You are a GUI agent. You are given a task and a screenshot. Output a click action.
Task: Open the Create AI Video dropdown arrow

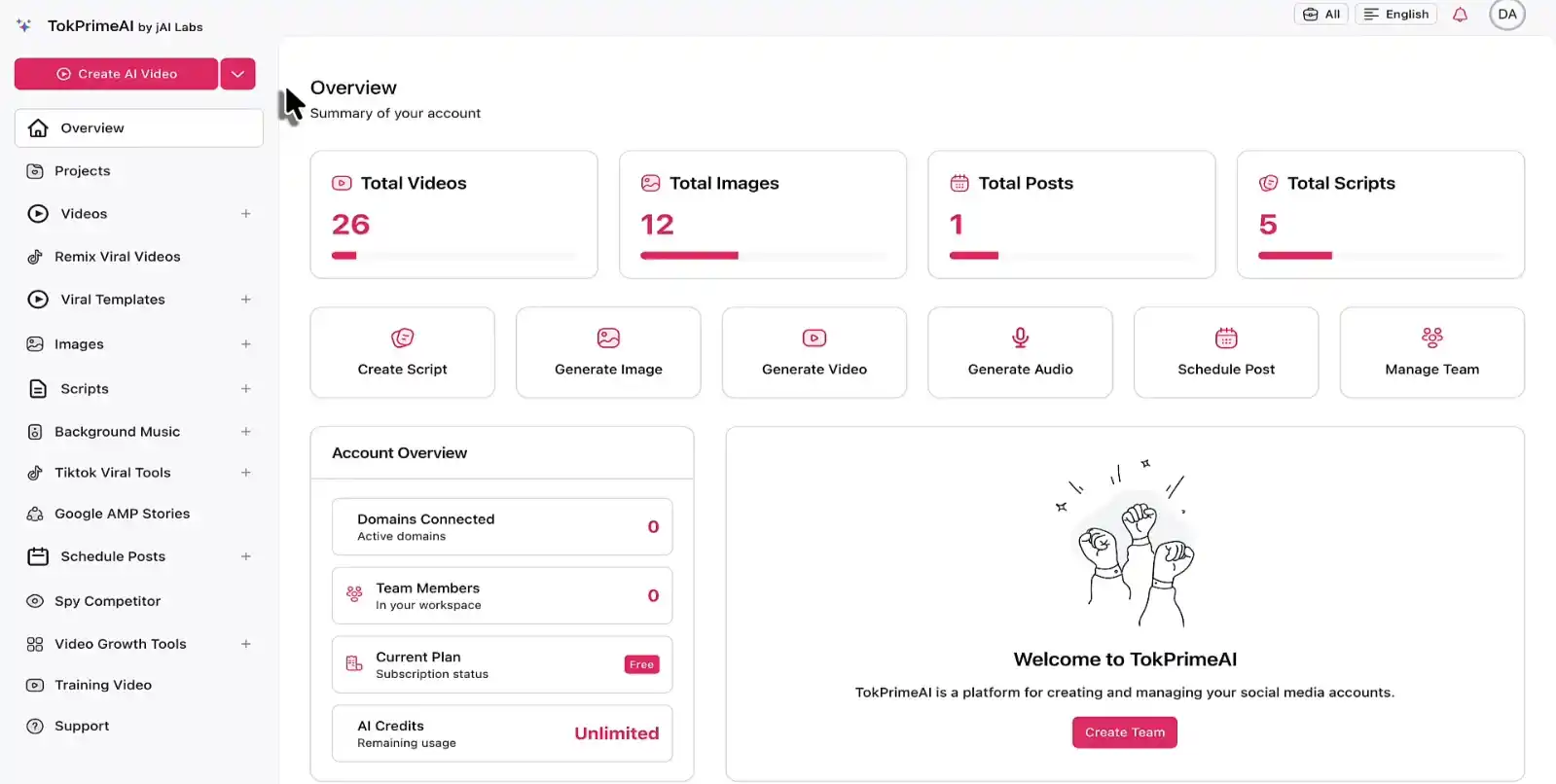point(237,74)
